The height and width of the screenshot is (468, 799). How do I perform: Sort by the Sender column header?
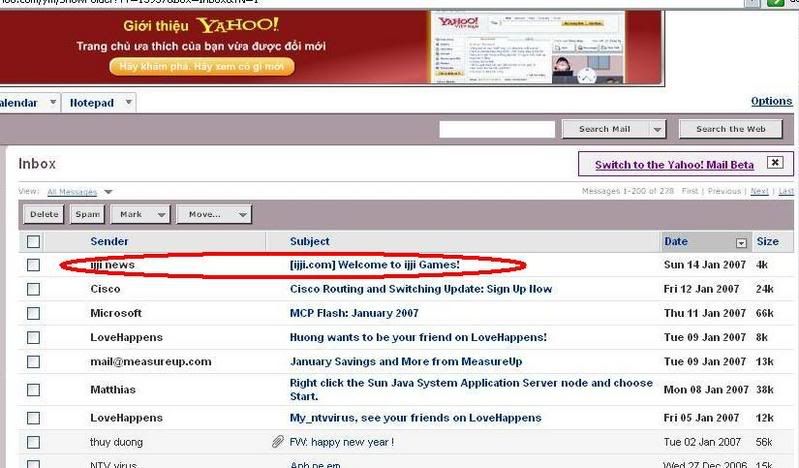coord(109,241)
